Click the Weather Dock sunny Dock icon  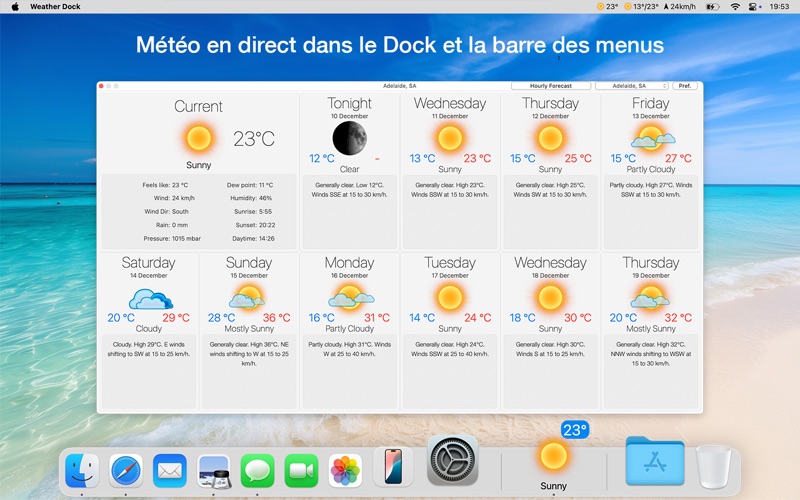554,456
